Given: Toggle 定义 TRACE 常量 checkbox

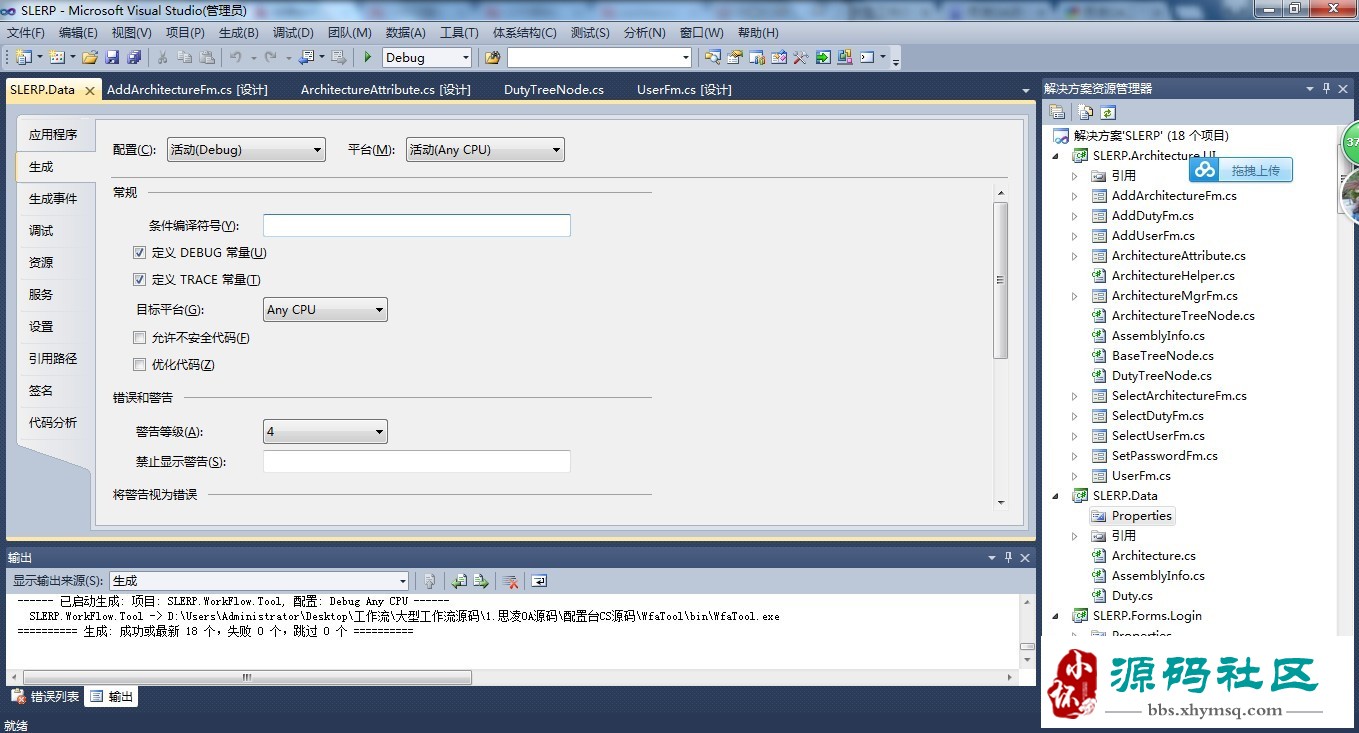Looking at the screenshot, I should [140, 280].
